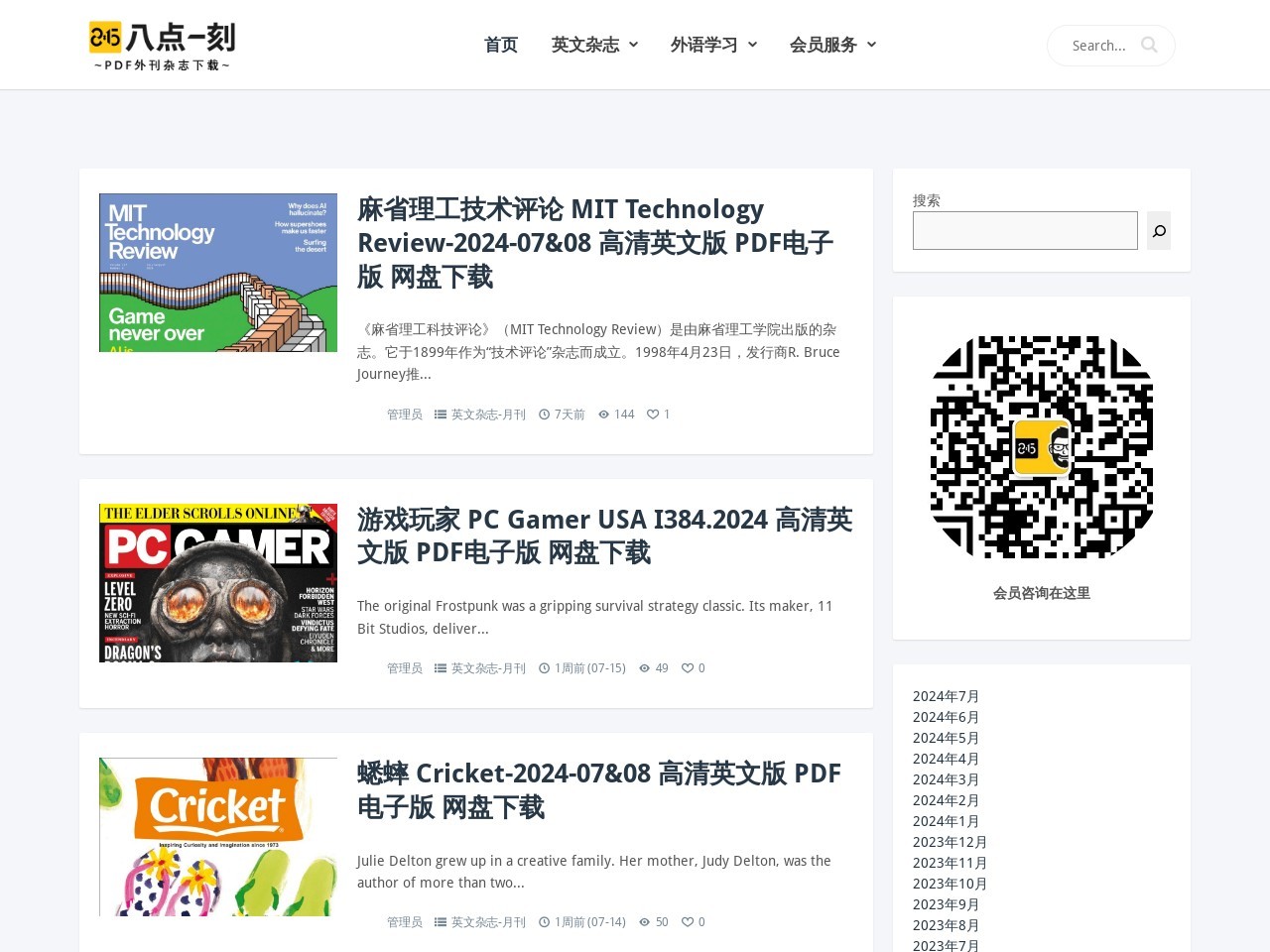
Task: Open the 2024年3月 archive
Action: click(947, 779)
